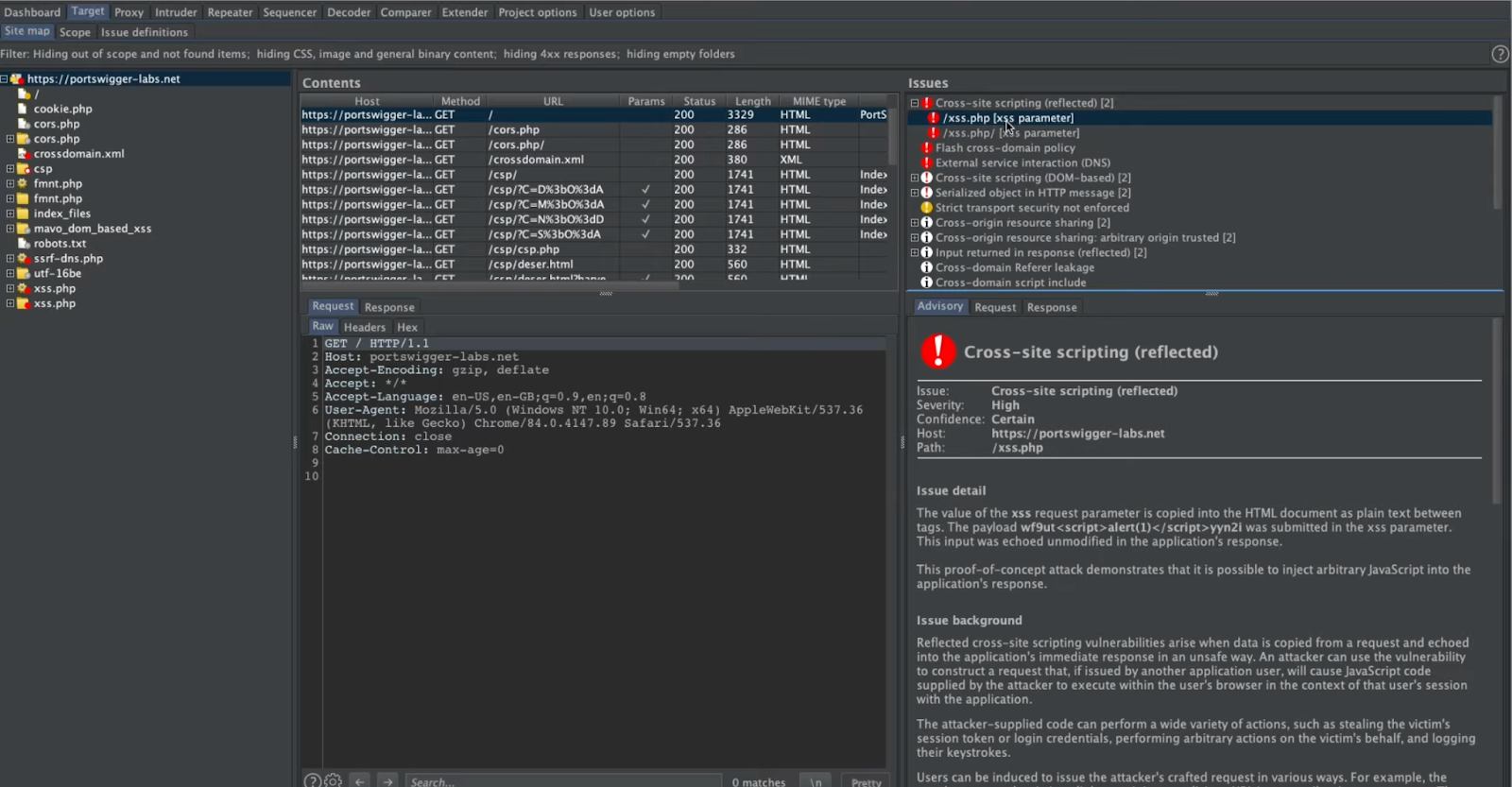Open the Scope sub-tab
Image resolution: width=1512 pixels, height=787 pixels.
[x=75, y=32]
